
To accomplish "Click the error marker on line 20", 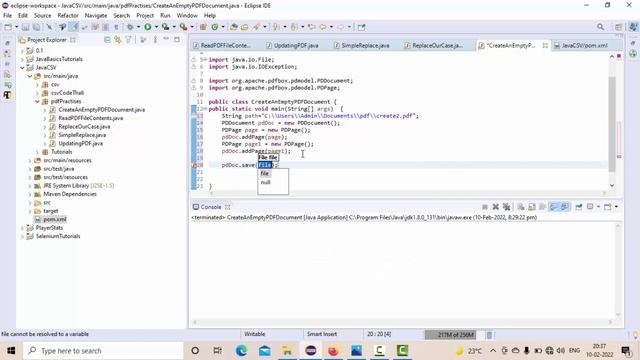I will [x=194, y=165].
